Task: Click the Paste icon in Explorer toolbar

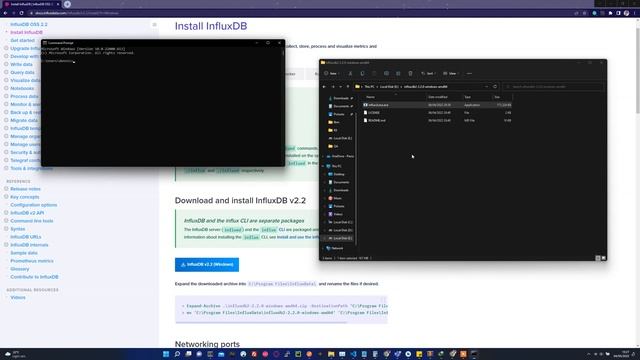Action: (374, 73)
